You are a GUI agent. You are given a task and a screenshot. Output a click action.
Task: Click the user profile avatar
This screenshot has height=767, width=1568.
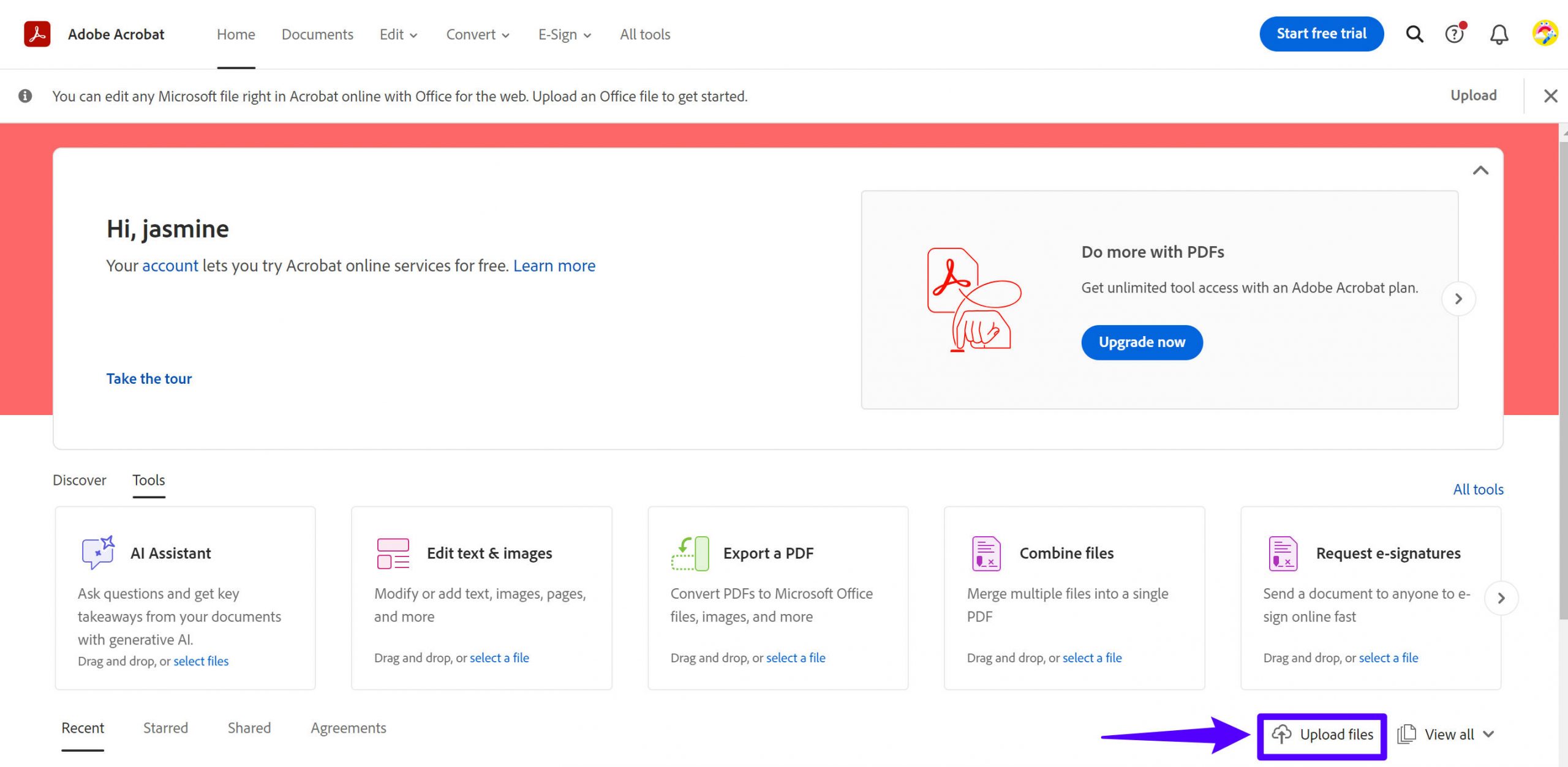point(1545,34)
